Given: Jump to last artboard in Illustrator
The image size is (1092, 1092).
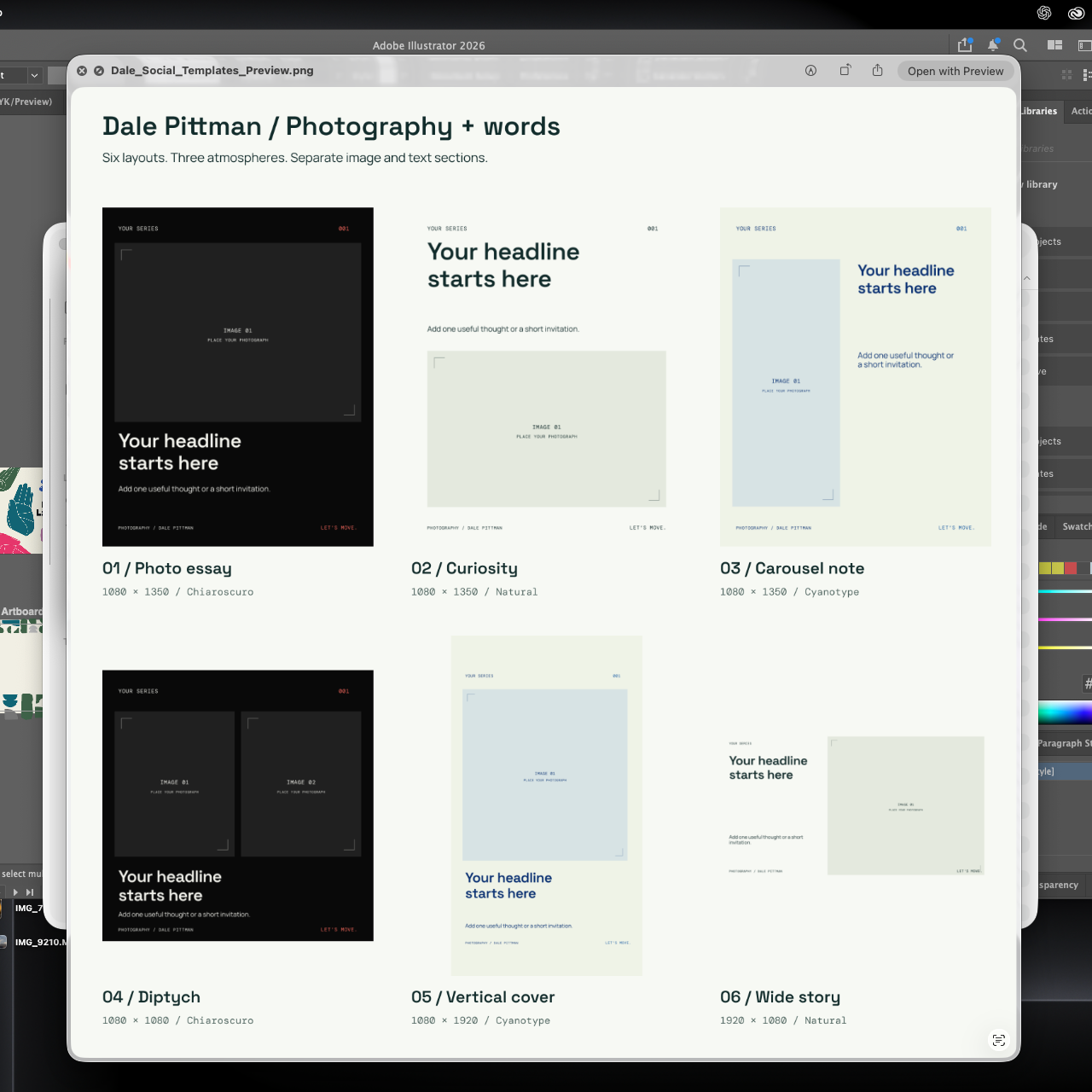Looking at the screenshot, I should (30, 892).
